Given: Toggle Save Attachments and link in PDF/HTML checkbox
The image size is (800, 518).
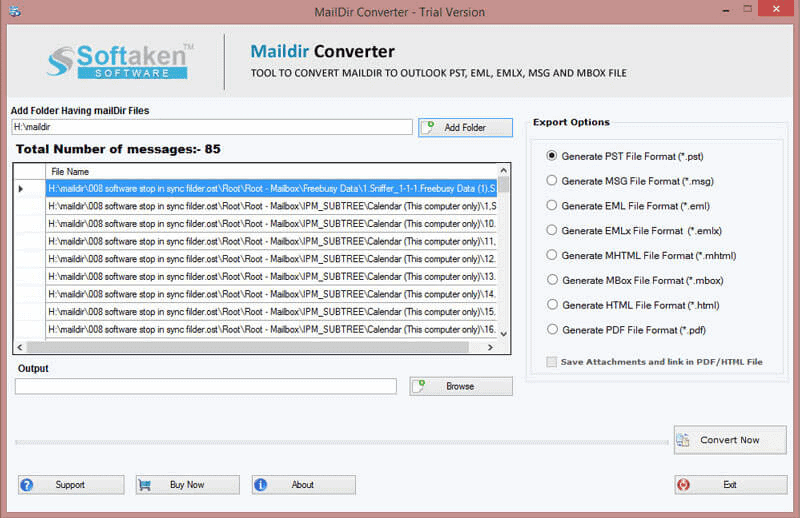Looking at the screenshot, I should tap(552, 362).
